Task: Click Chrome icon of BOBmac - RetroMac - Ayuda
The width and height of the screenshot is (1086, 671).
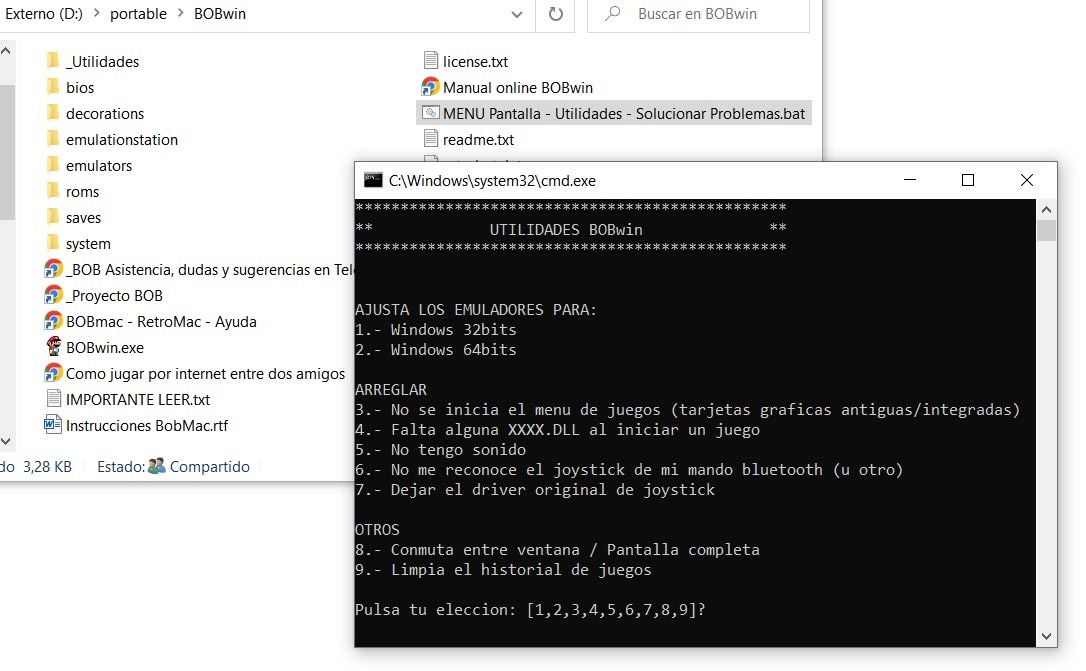Action: (53, 321)
